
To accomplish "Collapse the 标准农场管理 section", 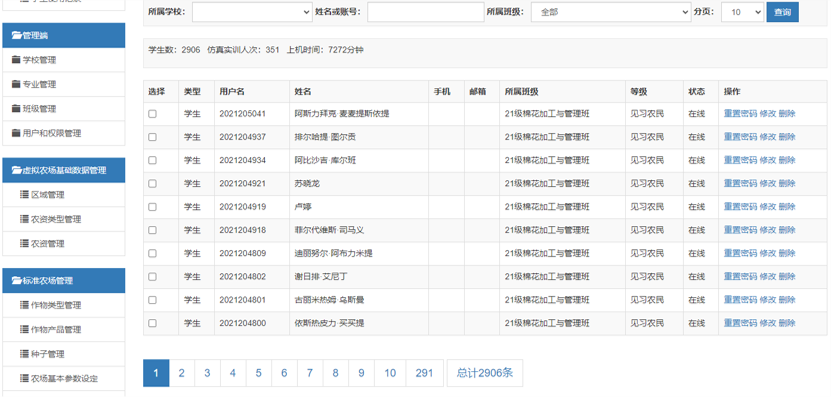I will (x=64, y=281).
